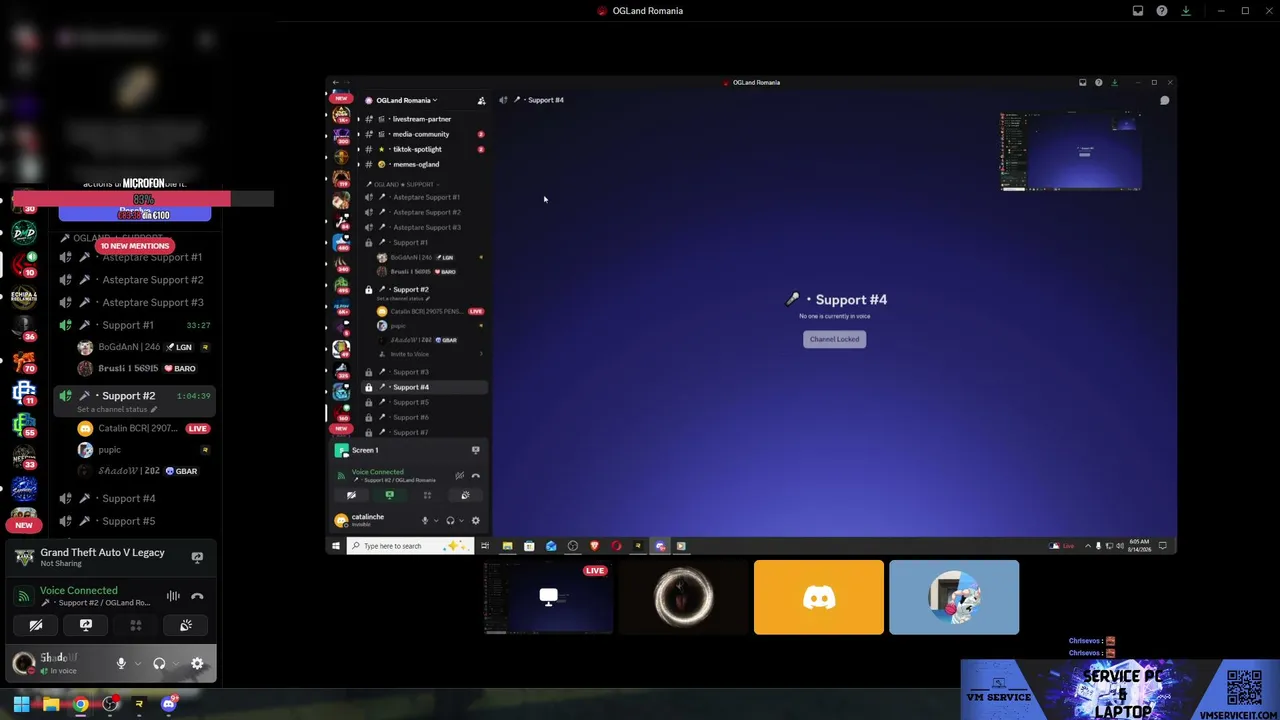Open Grand Theft Auto V Legacy activity
Image resolution: width=1280 pixels, height=720 pixels.
[x=102, y=557]
